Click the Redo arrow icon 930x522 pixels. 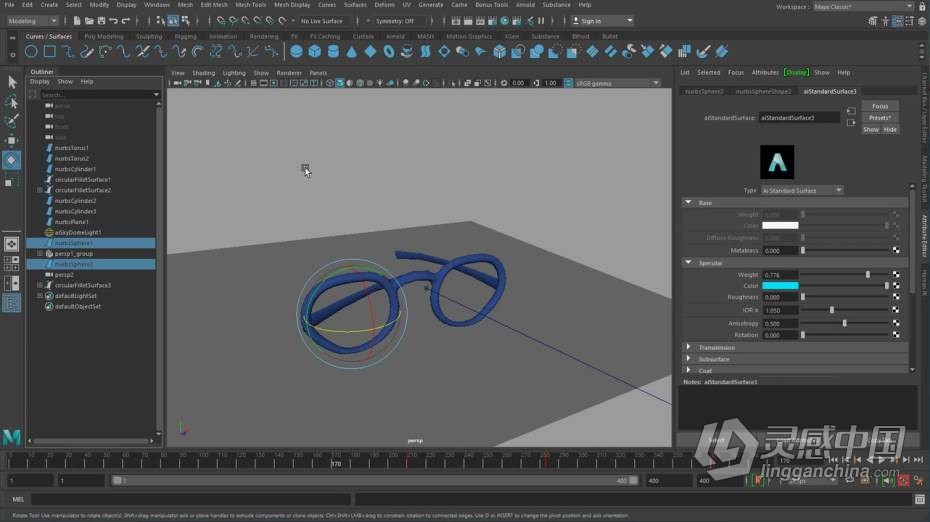(x=126, y=21)
